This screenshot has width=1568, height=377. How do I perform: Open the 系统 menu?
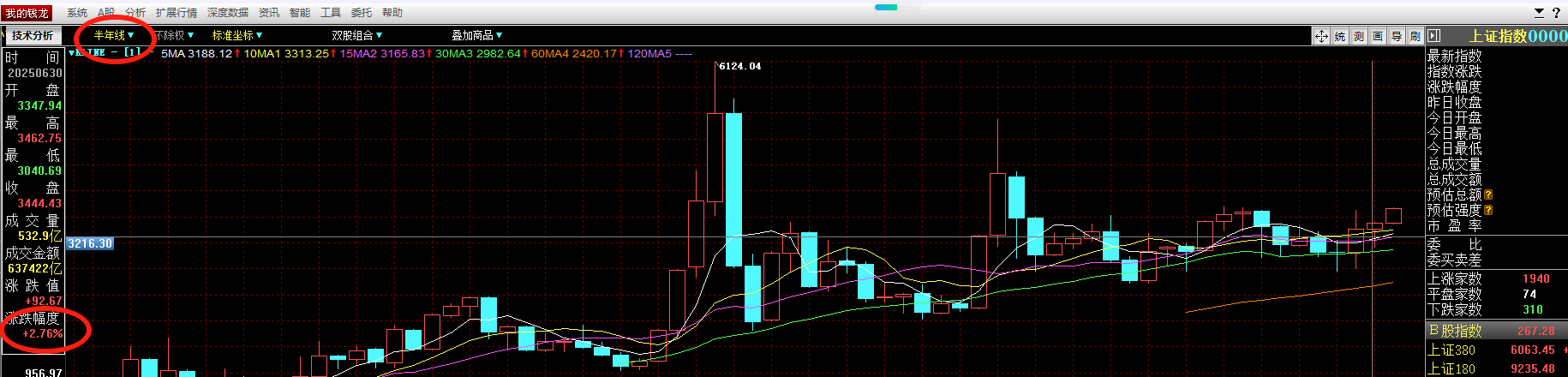[x=77, y=13]
